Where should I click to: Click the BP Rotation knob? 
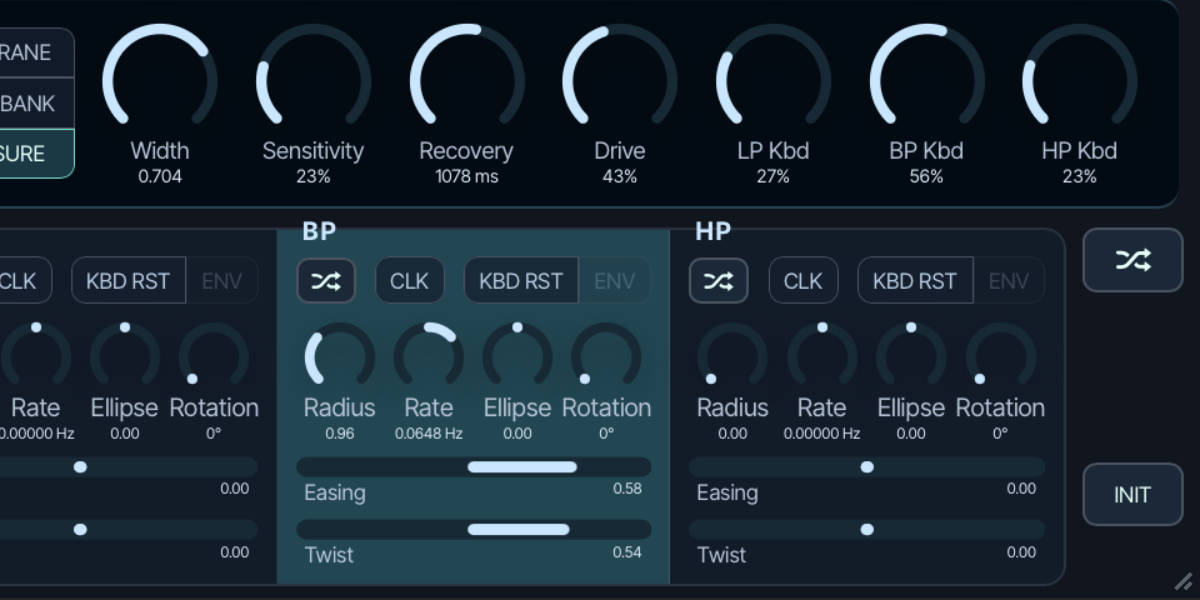pos(606,356)
